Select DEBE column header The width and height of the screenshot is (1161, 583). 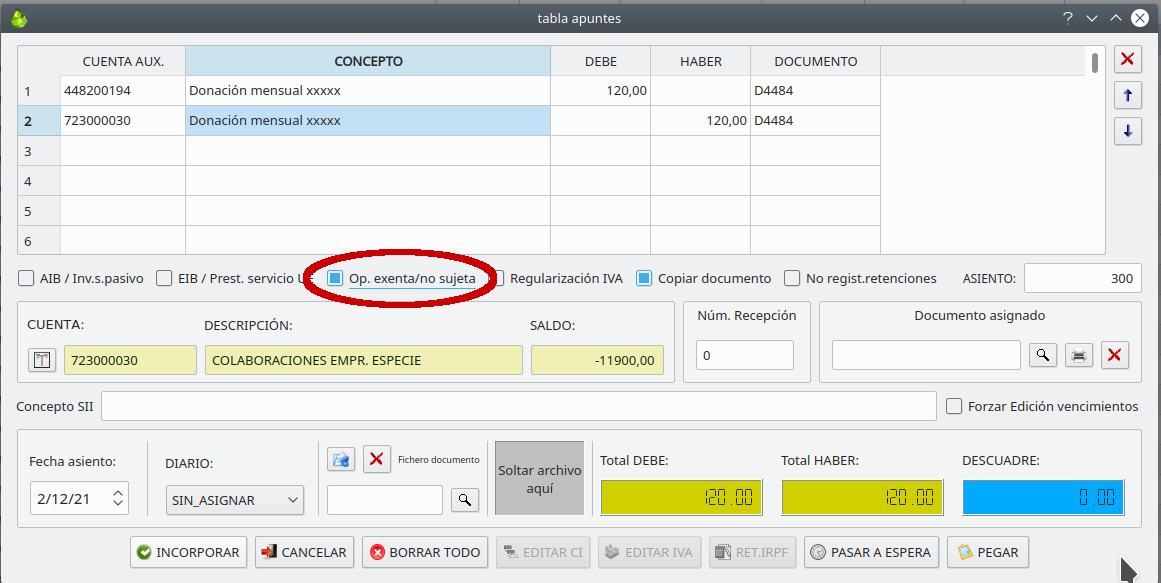(600, 61)
